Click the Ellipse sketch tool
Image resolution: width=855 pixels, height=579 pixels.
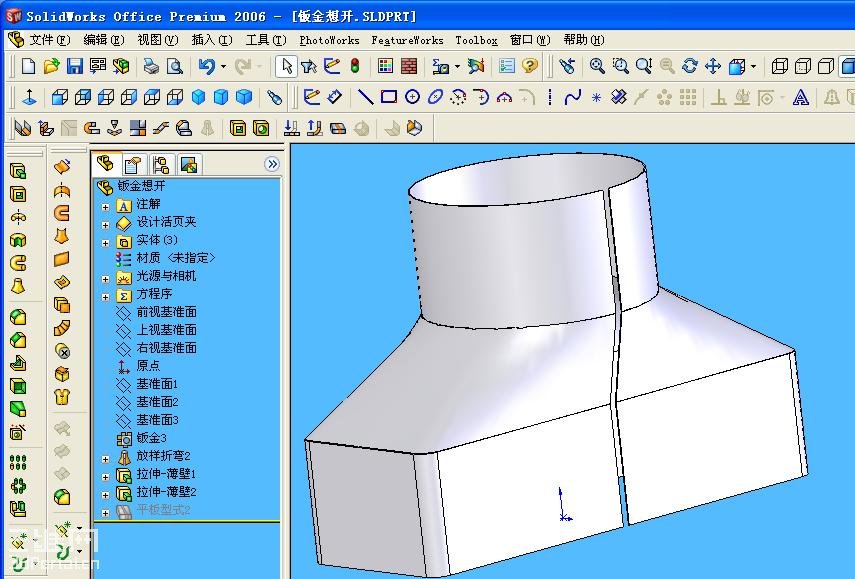435,98
